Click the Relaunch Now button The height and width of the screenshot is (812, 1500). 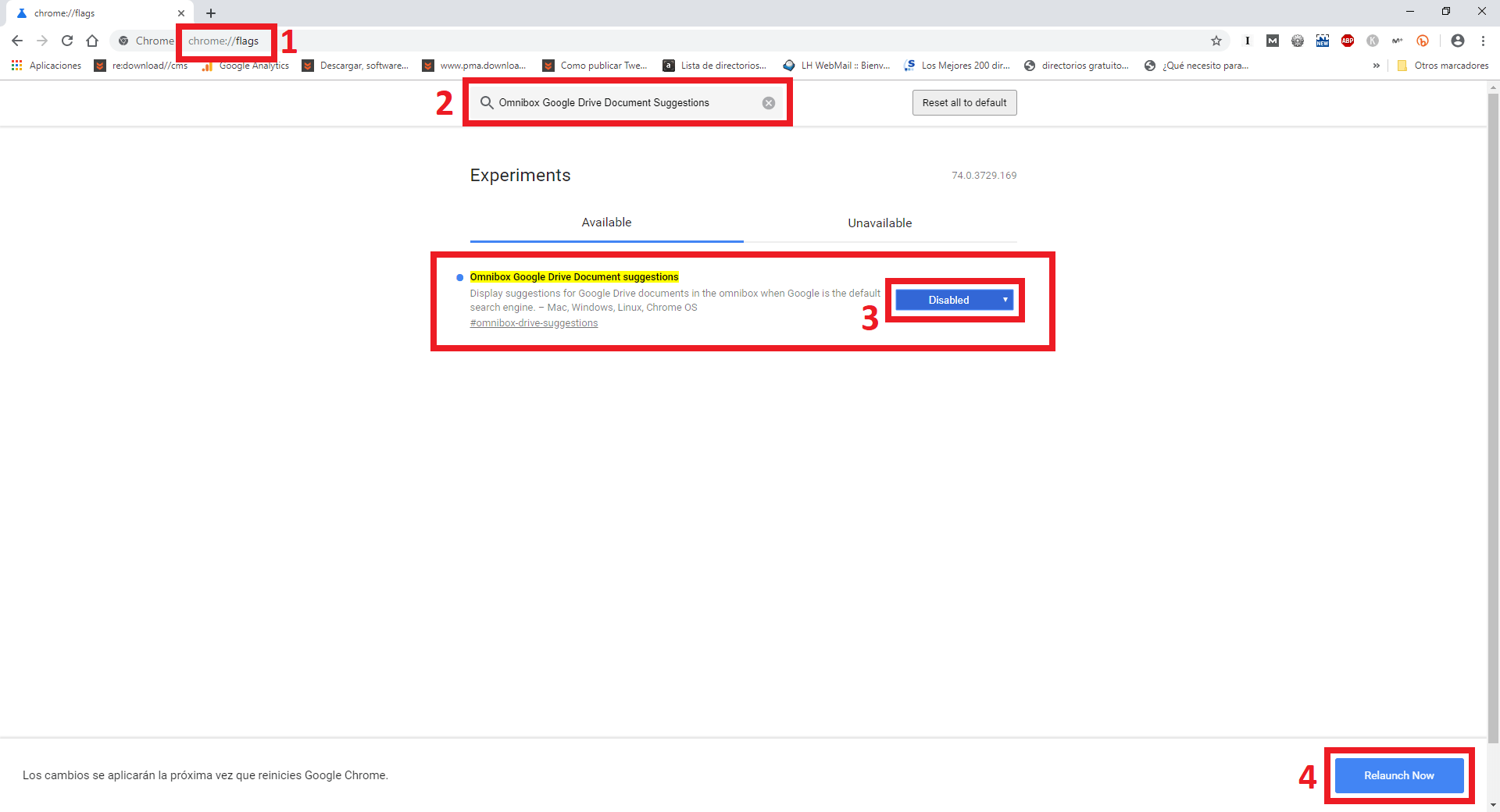point(1398,775)
